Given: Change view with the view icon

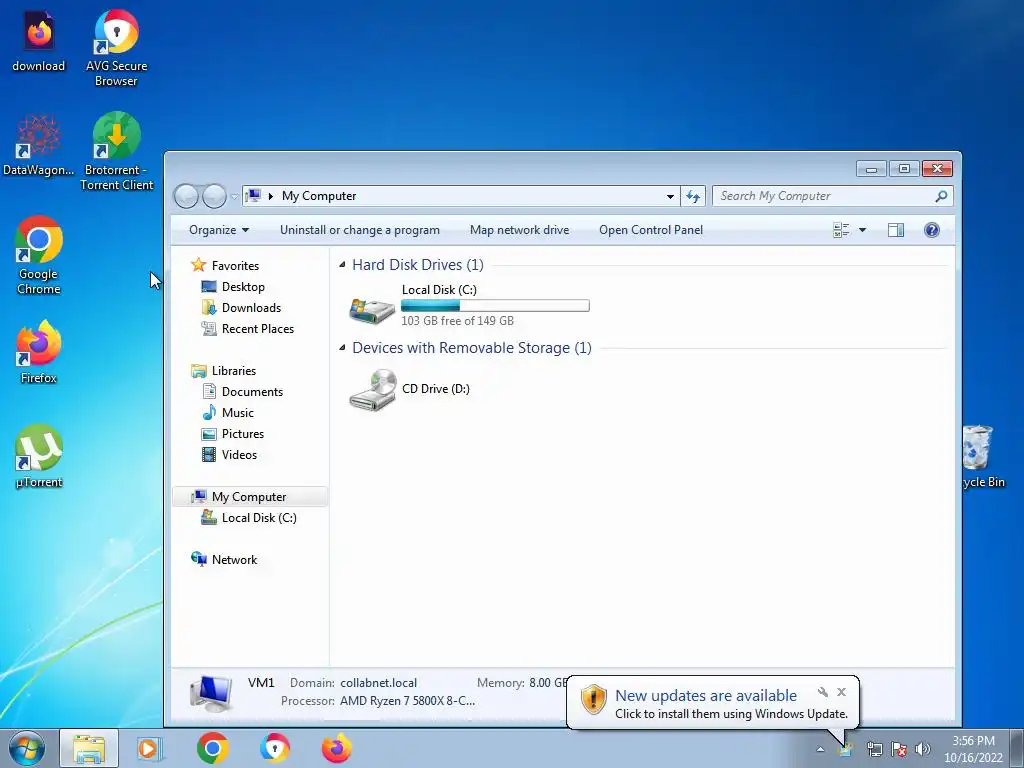Looking at the screenshot, I should (841, 230).
